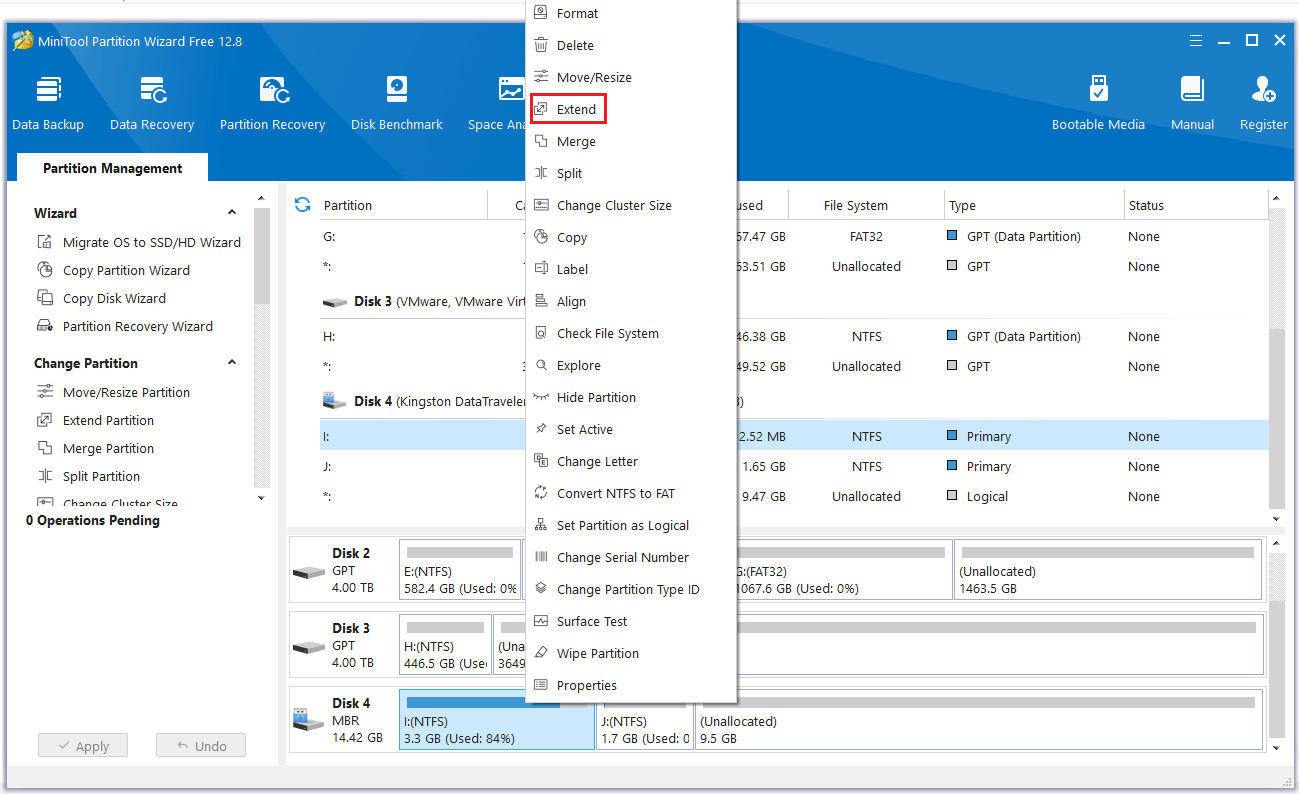The image size is (1299, 794).
Task: Select I:(NTFS) block in disk map
Action: (x=497, y=720)
